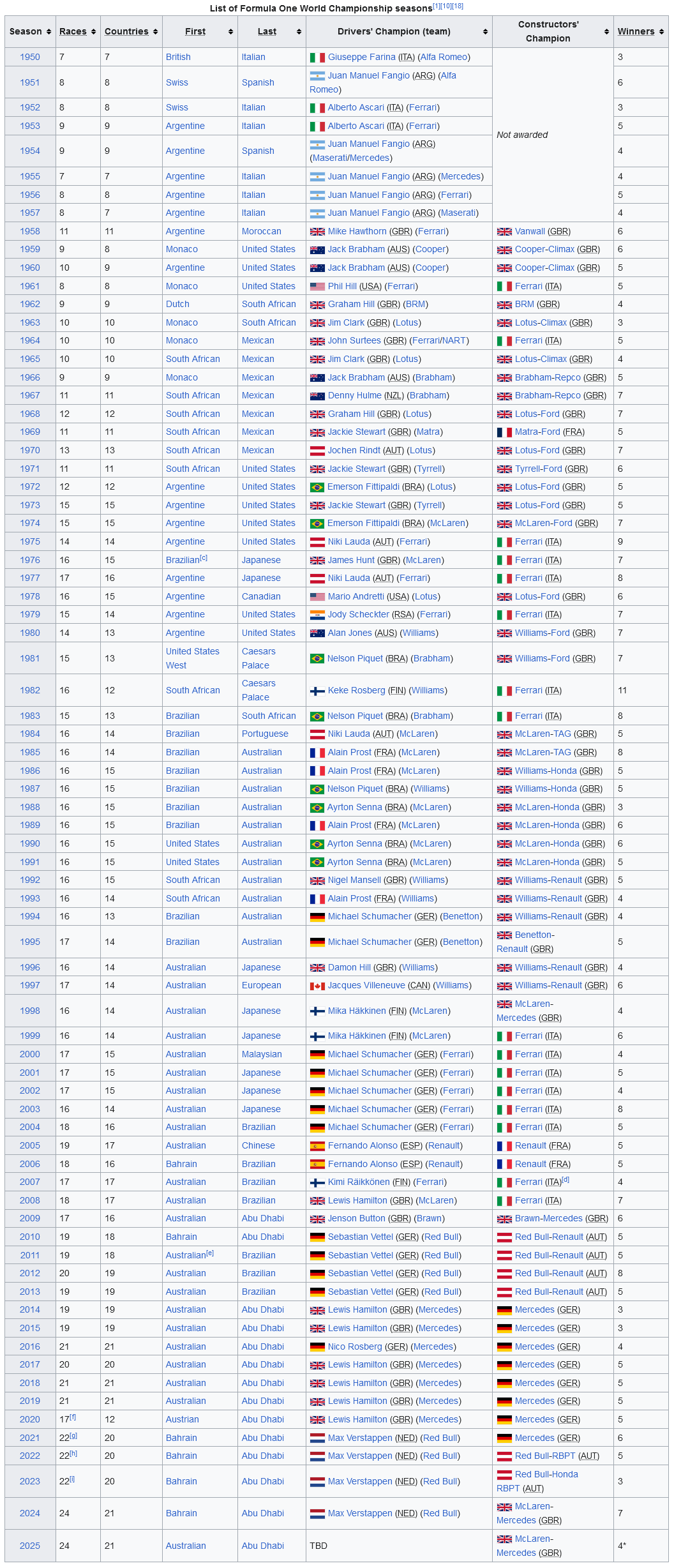
Task: Open footnote [e] beside Australian in 2011
Action: pyautogui.click(x=210, y=1253)
